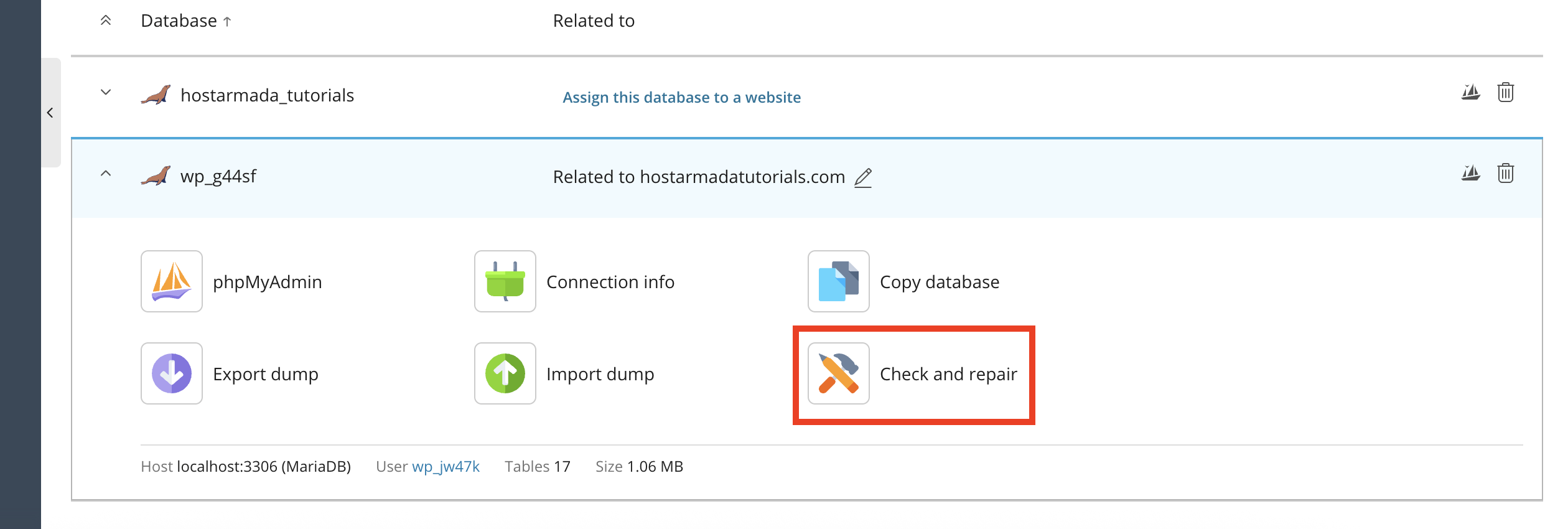This screenshot has height=529, width=1568.
Task: Edit related website with pencil icon
Action: [x=863, y=178]
